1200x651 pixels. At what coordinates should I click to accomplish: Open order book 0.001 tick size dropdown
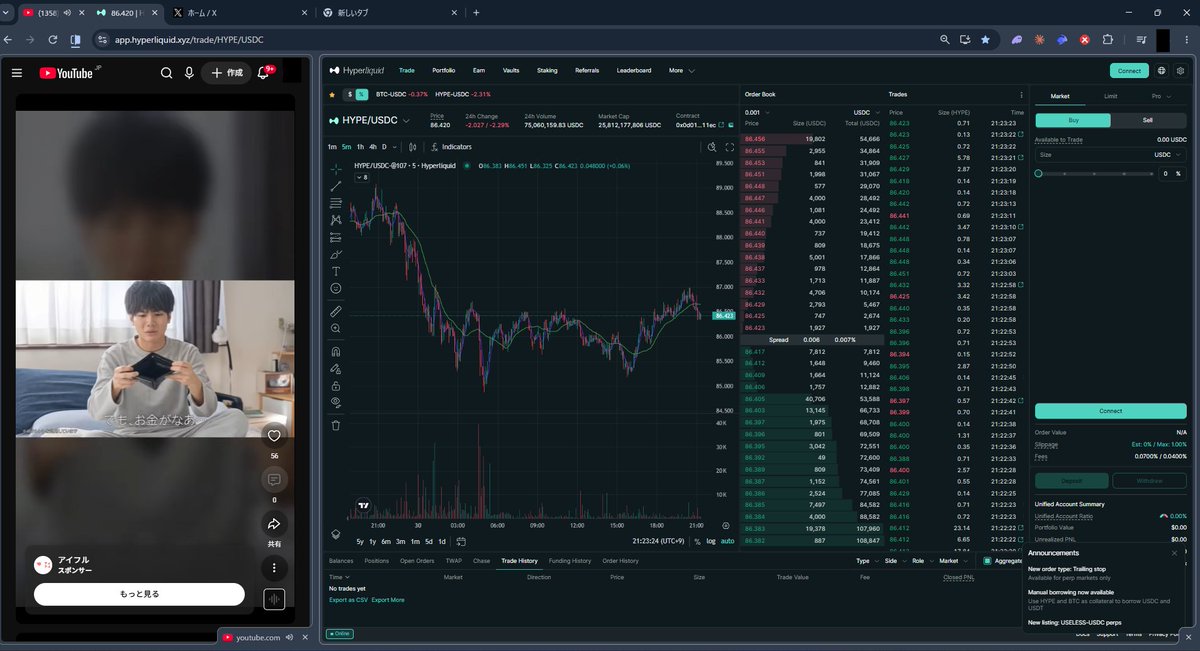tap(756, 112)
